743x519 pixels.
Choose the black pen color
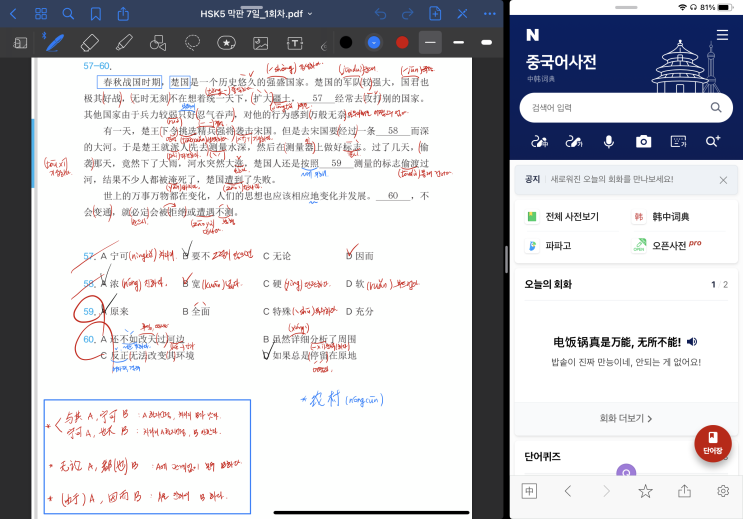(346, 43)
